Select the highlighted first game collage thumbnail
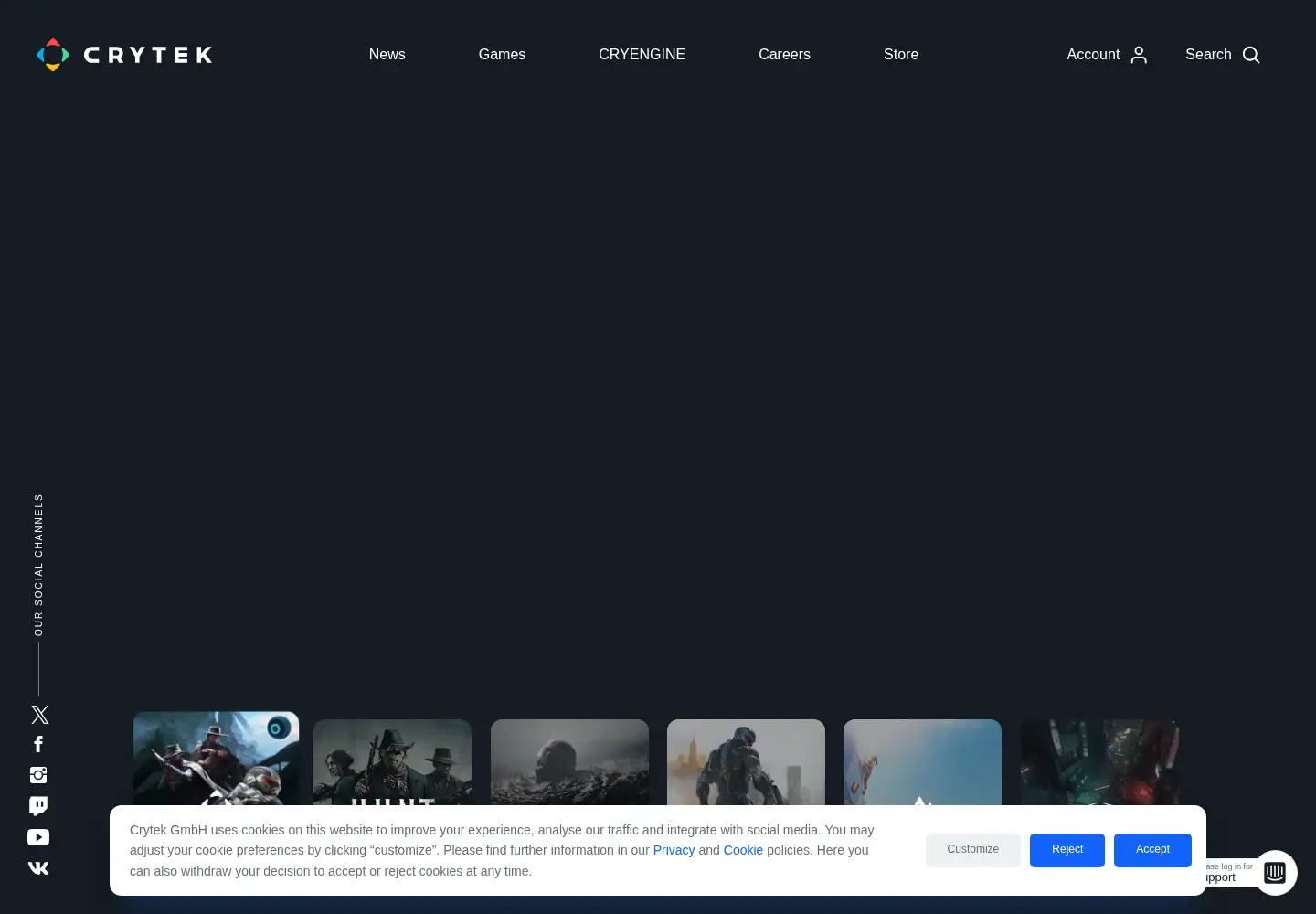The width and height of the screenshot is (1316, 914). point(216,759)
